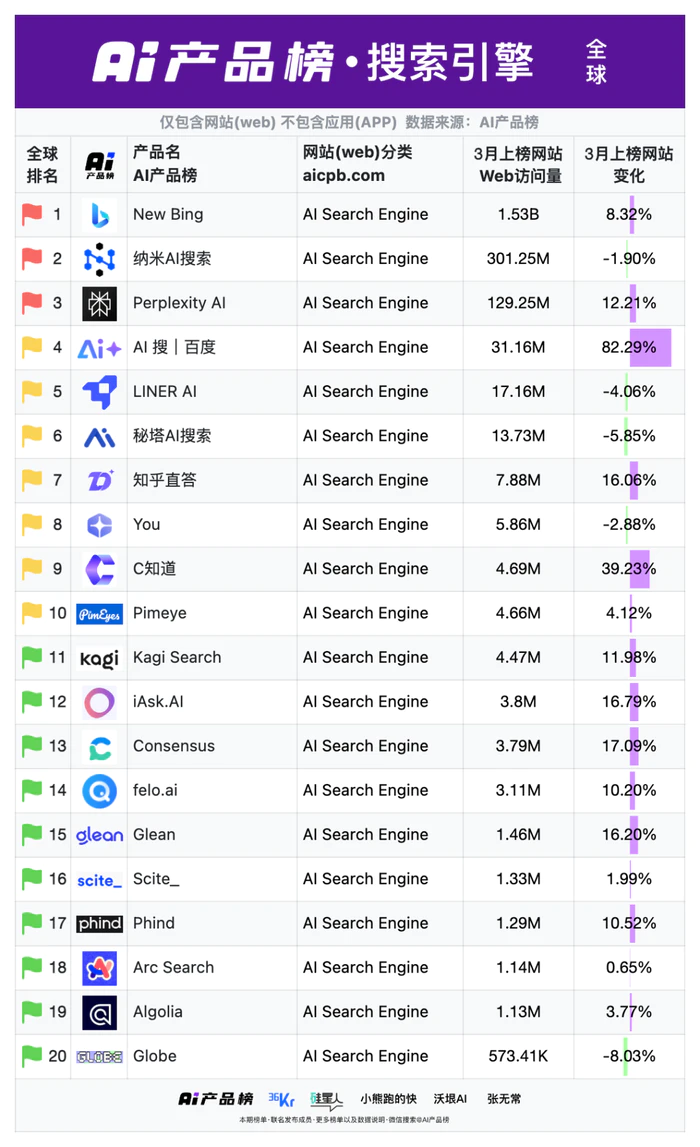The height and width of the screenshot is (1147, 700).
Task: Click the scite_ logo icon
Action: [x=99, y=880]
